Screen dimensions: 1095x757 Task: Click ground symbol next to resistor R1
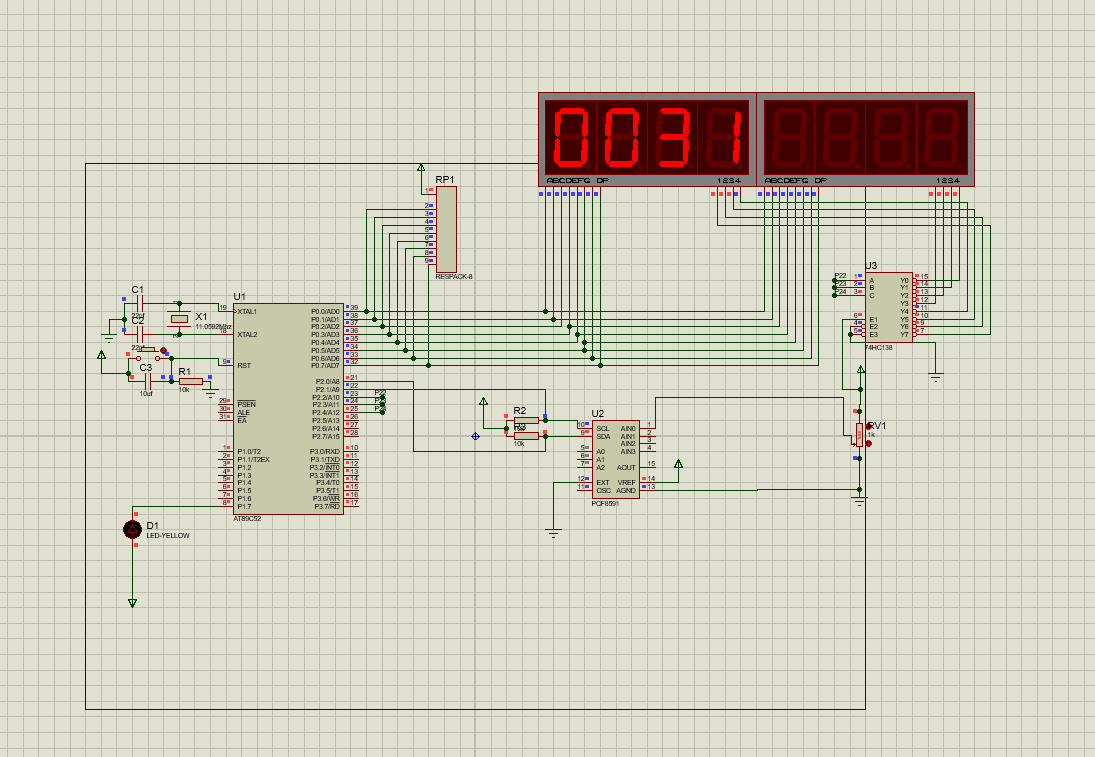coord(210,393)
